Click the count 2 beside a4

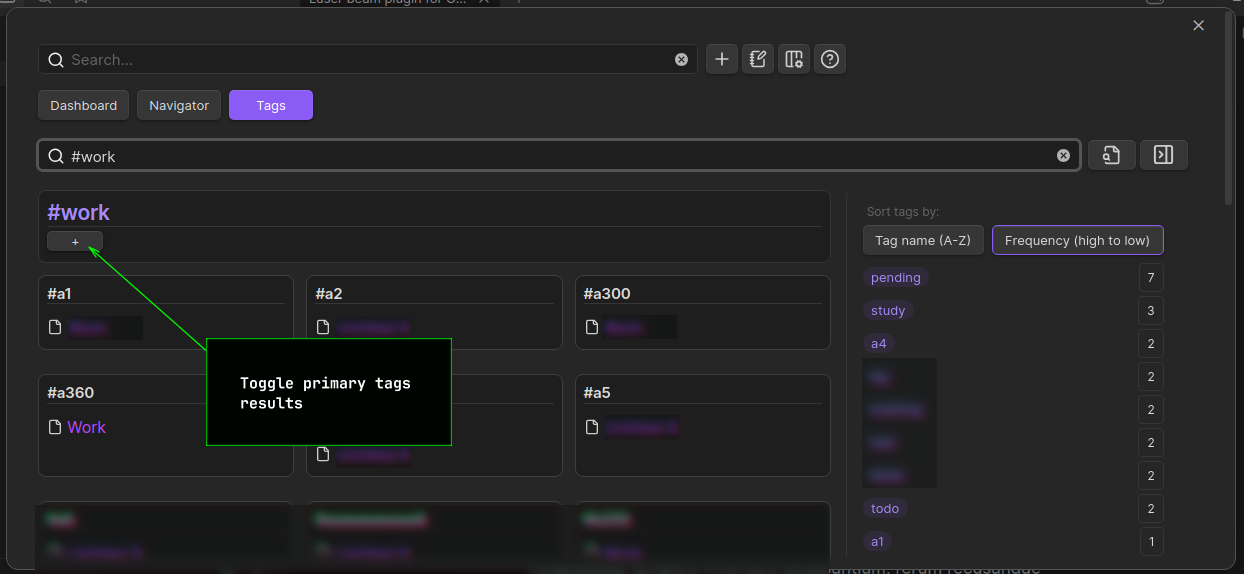(x=1151, y=344)
